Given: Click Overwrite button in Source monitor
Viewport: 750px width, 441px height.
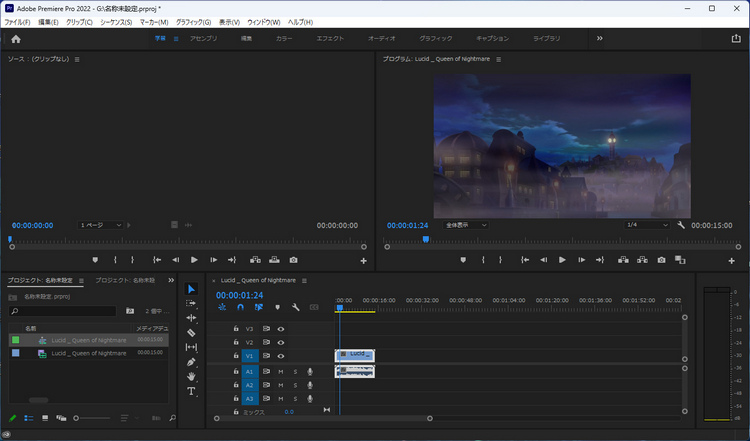Looking at the screenshot, I should tap(274, 260).
